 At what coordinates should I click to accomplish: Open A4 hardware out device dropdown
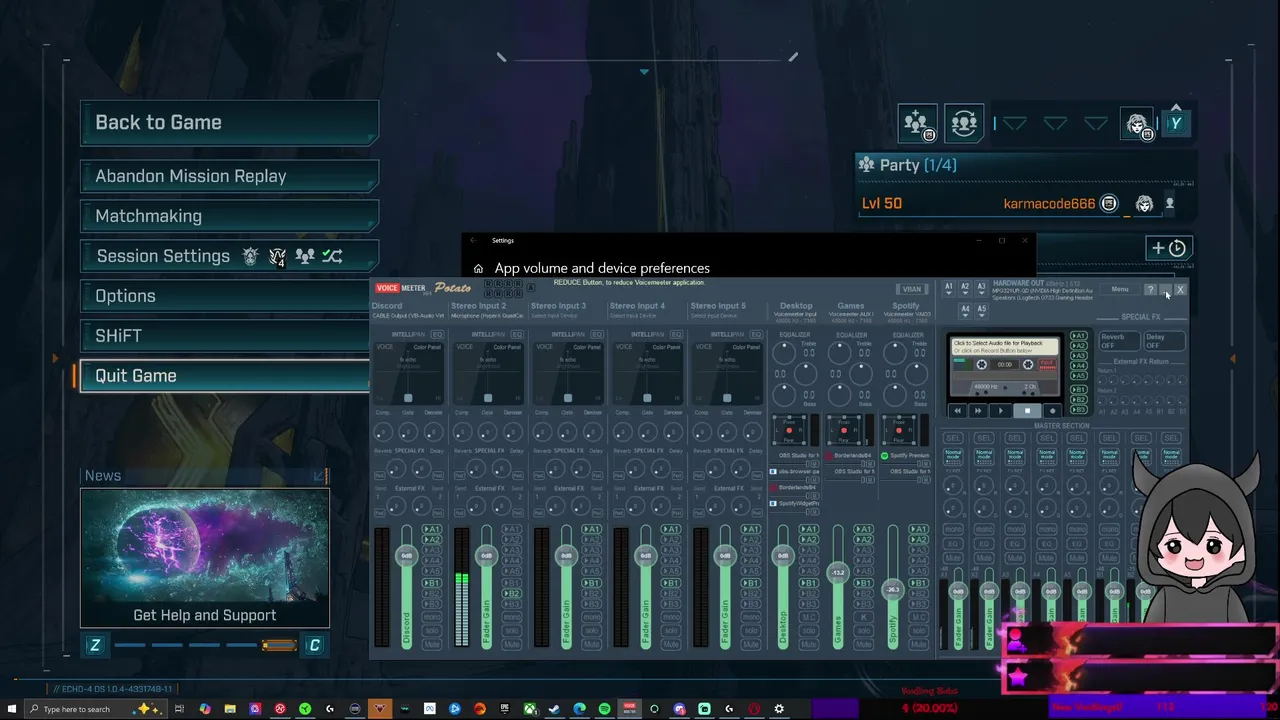965,309
